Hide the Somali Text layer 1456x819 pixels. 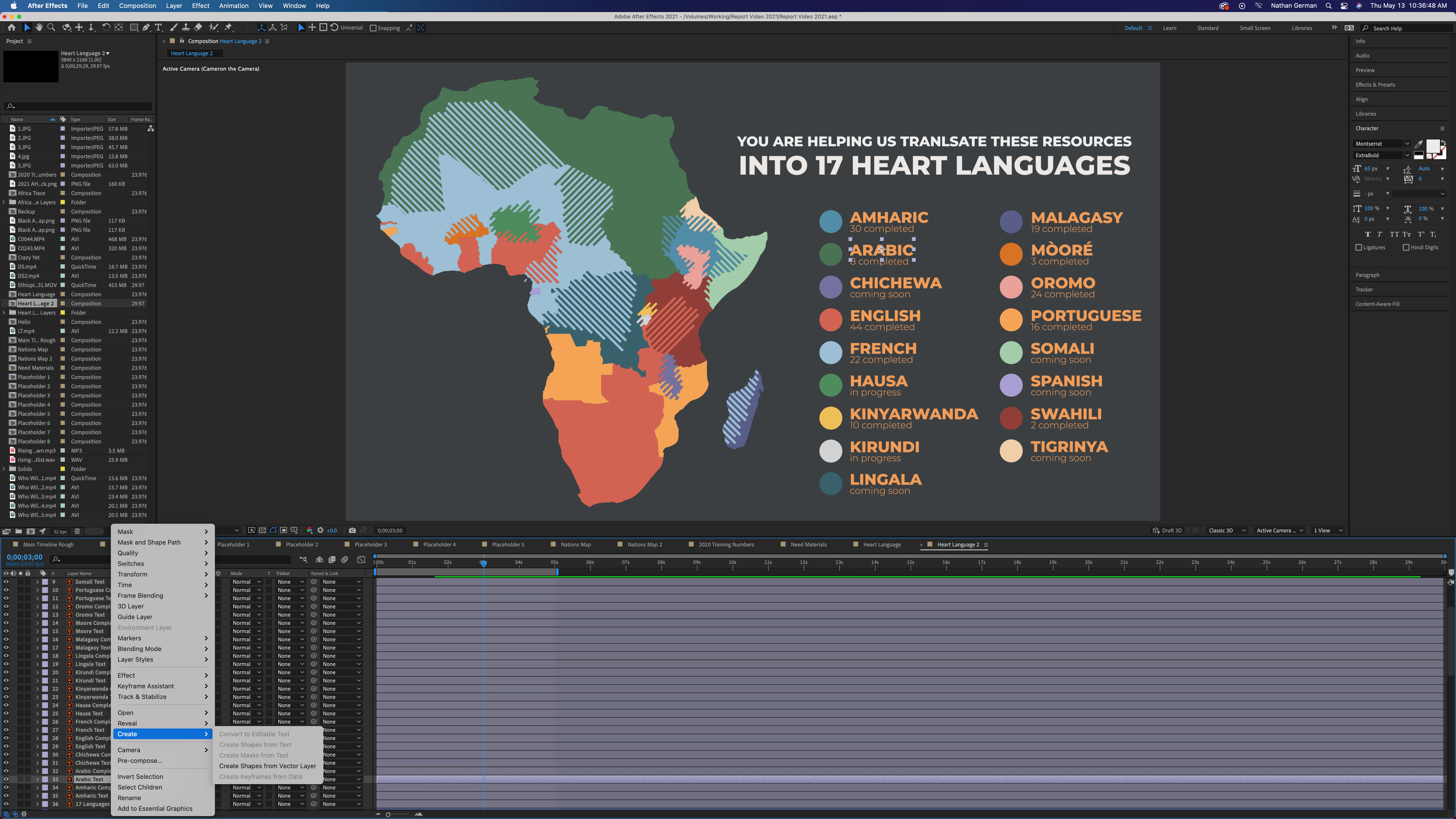tap(6, 582)
